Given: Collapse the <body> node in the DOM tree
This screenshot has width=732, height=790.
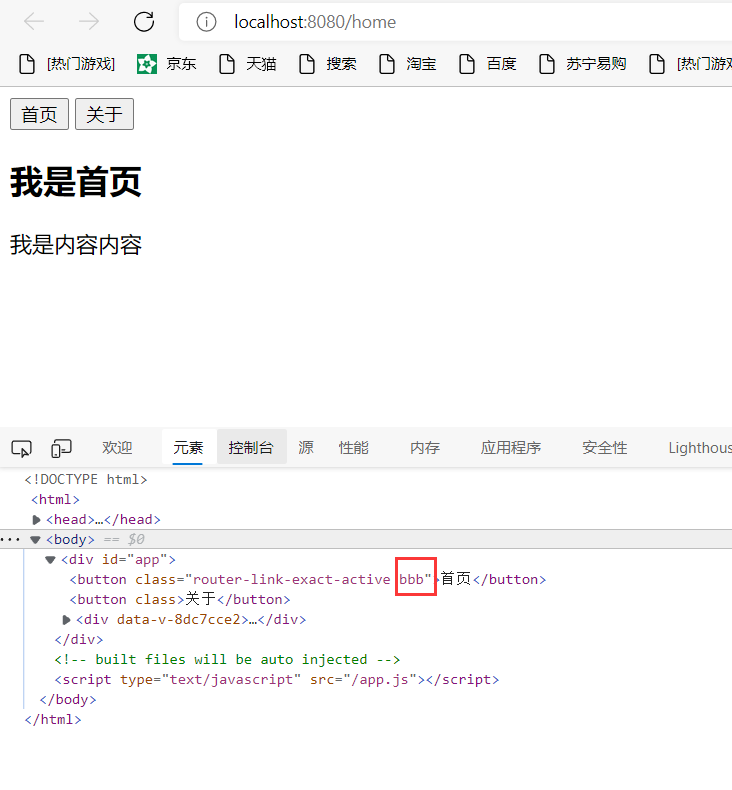Looking at the screenshot, I should [x=35, y=540].
